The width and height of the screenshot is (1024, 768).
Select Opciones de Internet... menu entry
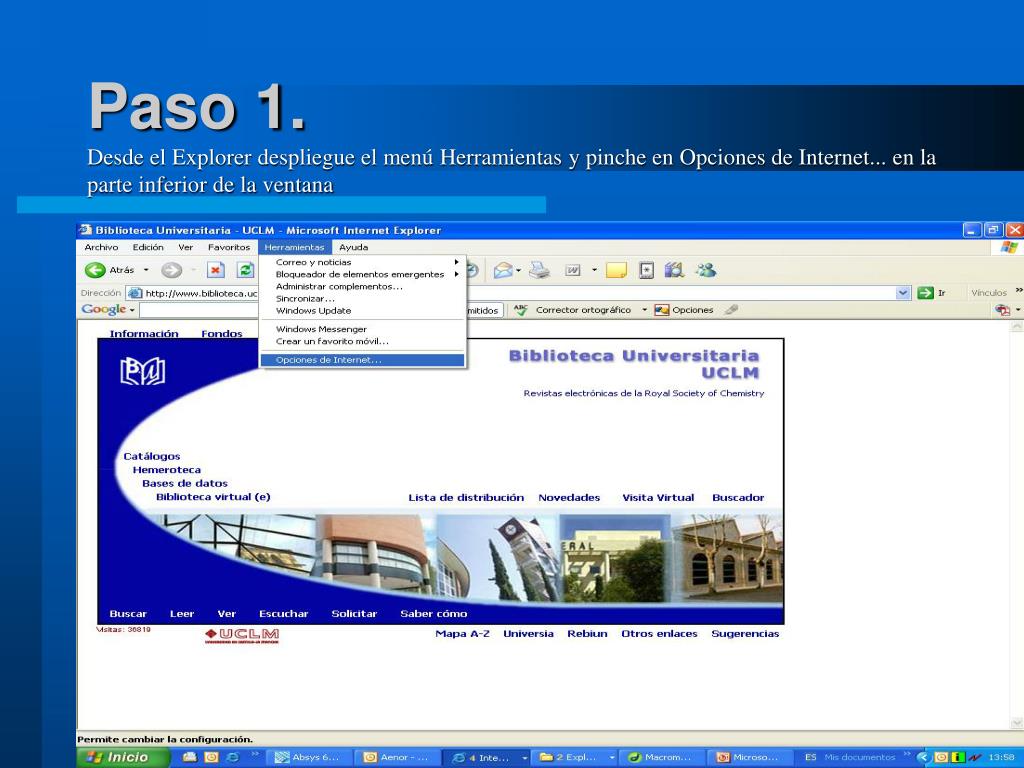362,360
